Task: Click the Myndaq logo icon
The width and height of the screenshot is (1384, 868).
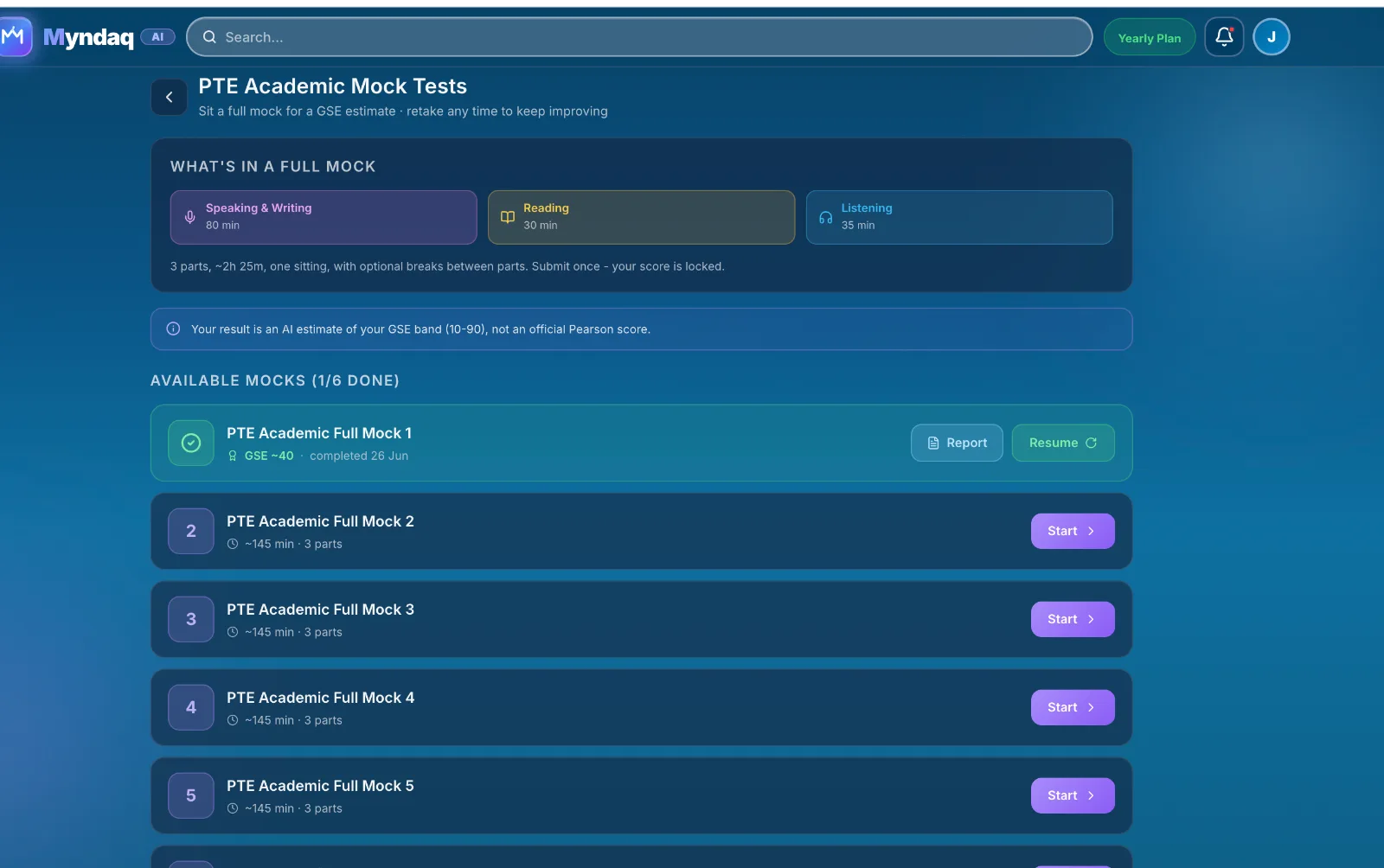Action: click(x=15, y=36)
